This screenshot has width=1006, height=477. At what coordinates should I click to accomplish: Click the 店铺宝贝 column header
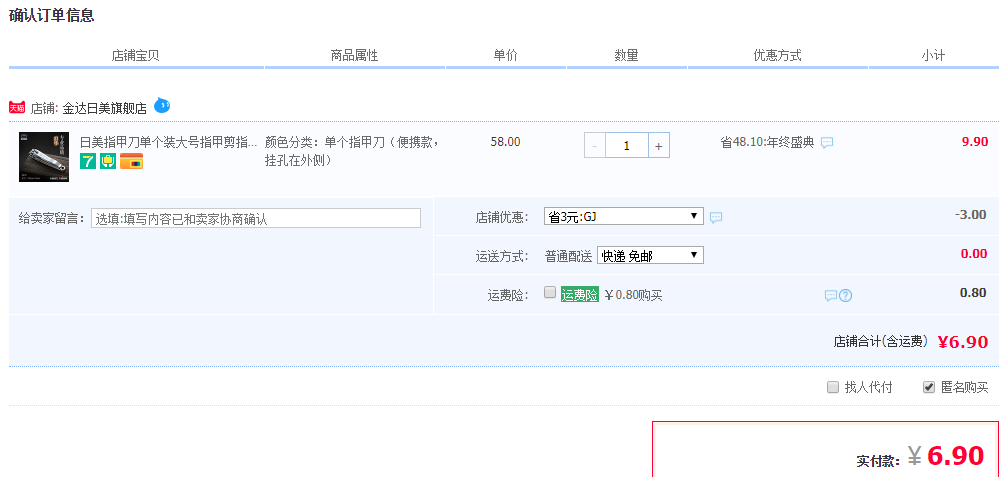tap(135, 55)
